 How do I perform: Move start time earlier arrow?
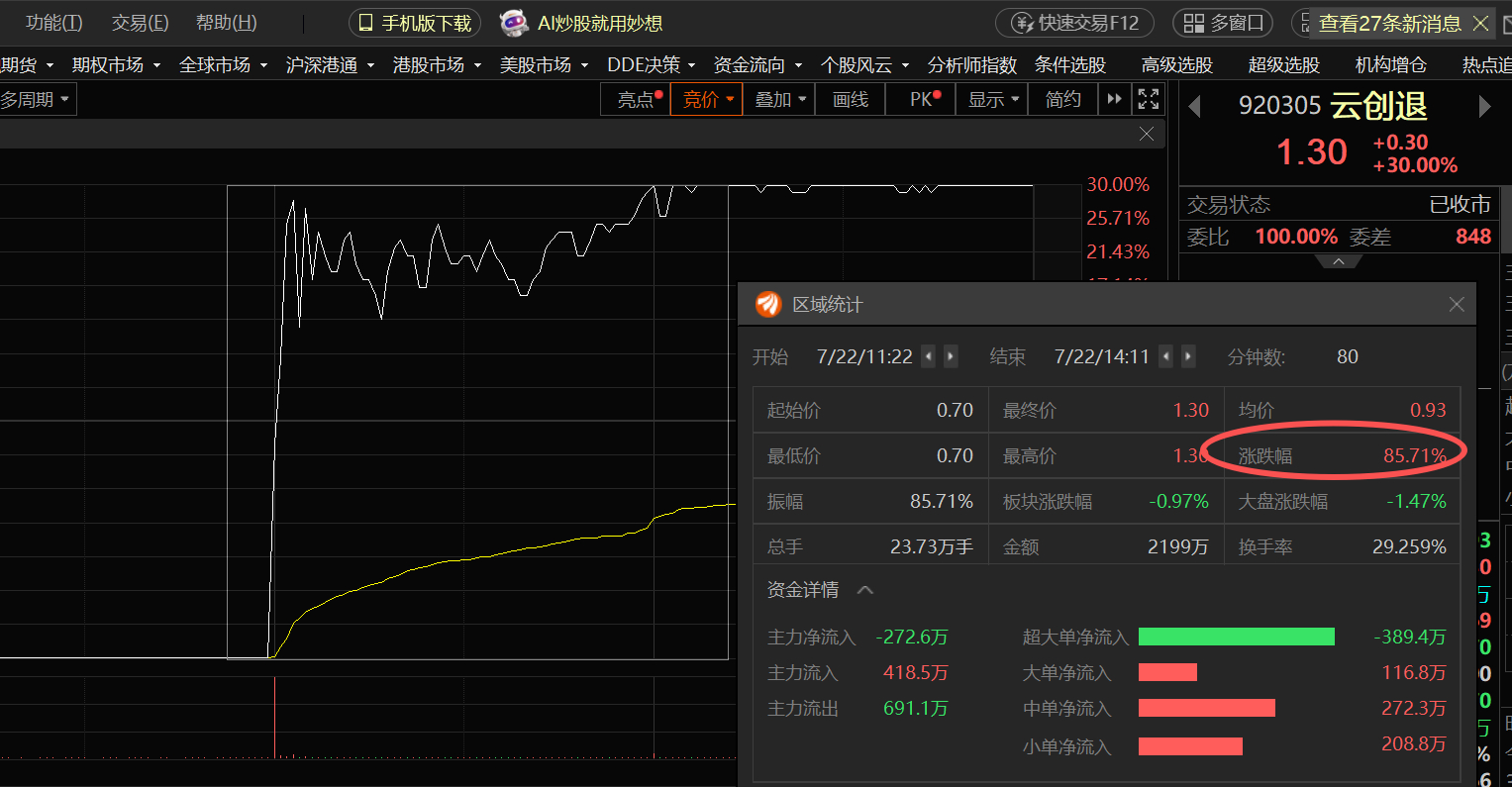click(928, 356)
